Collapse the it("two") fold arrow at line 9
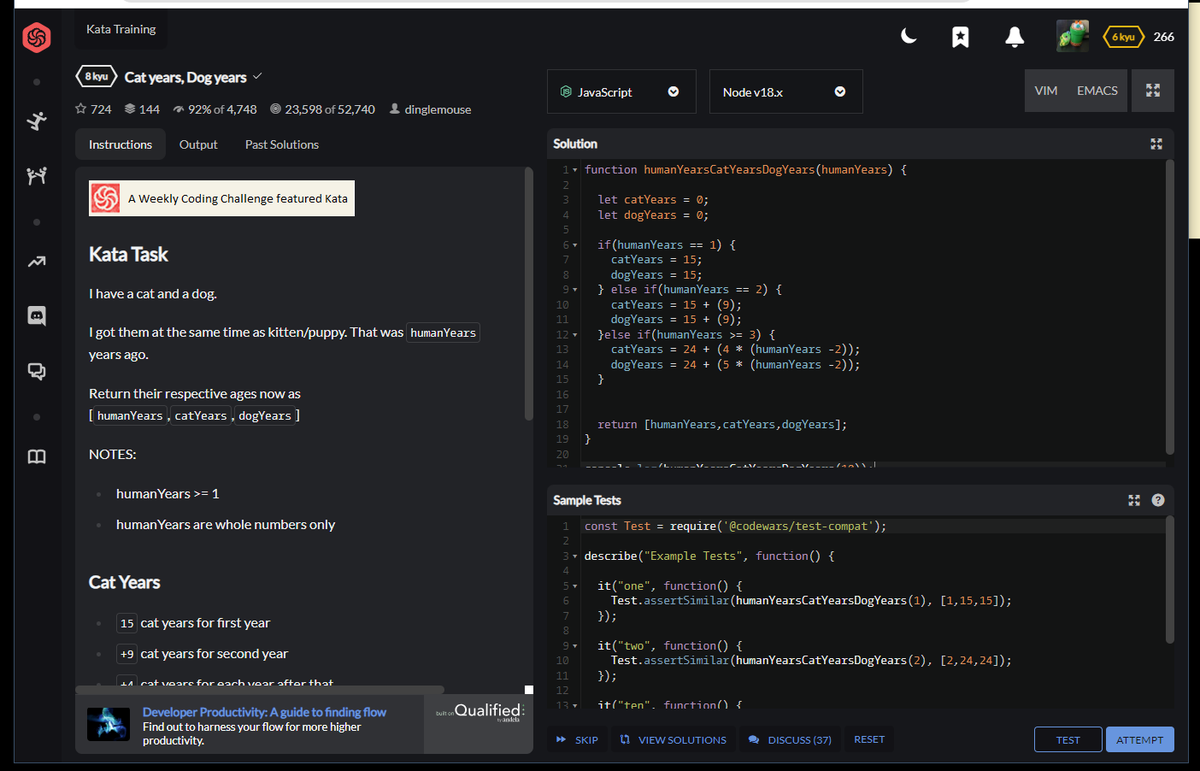Image resolution: width=1200 pixels, height=771 pixels. click(574, 646)
